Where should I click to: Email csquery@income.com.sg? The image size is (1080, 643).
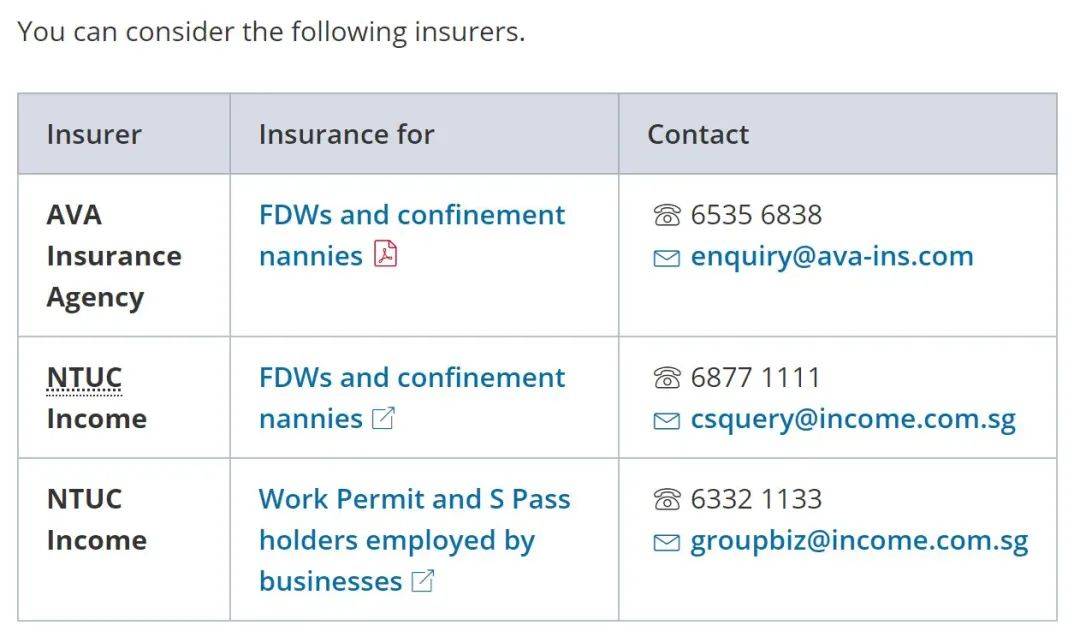[x=852, y=419]
